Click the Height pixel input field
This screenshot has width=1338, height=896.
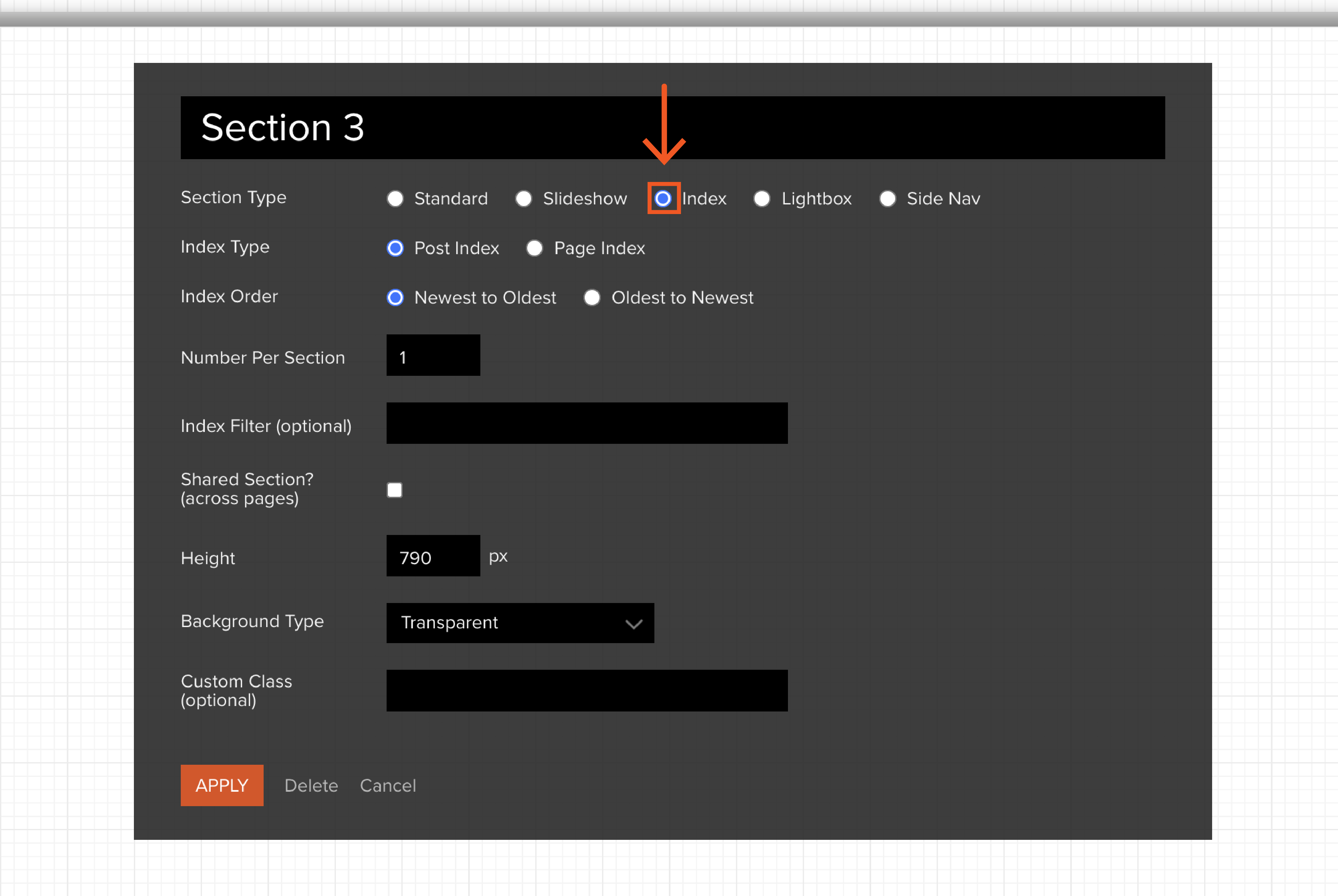point(433,556)
